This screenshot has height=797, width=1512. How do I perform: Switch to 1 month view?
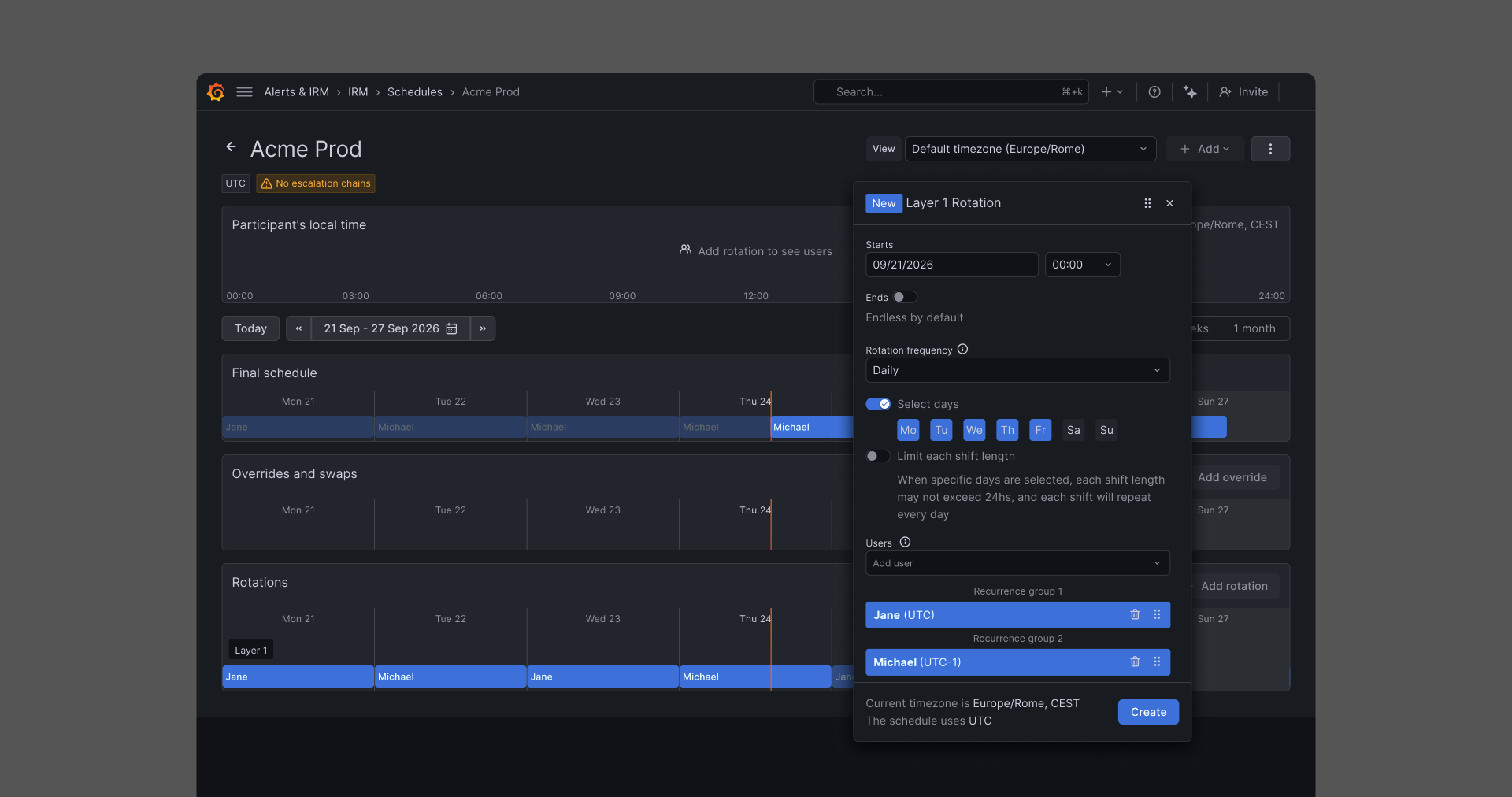coord(1254,328)
